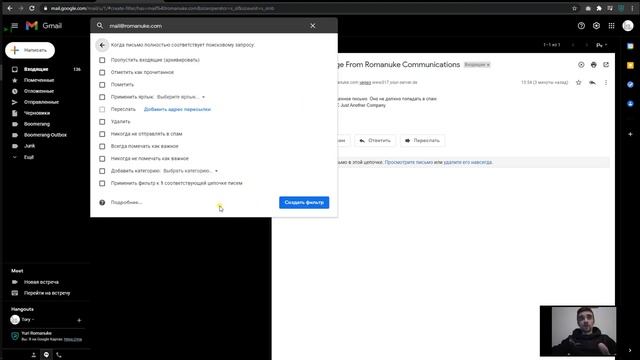640x360 pixels.
Task: Check the Пометить option
Action: point(102,85)
